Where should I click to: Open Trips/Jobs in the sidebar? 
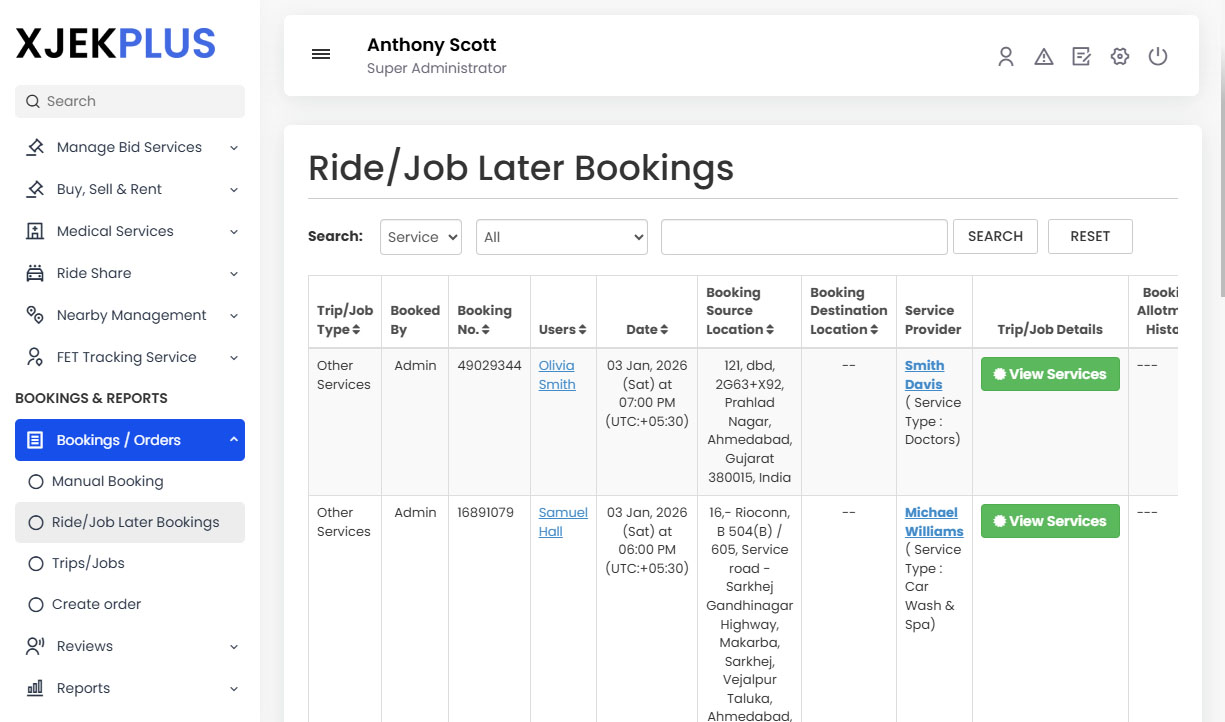[x=86, y=563]
